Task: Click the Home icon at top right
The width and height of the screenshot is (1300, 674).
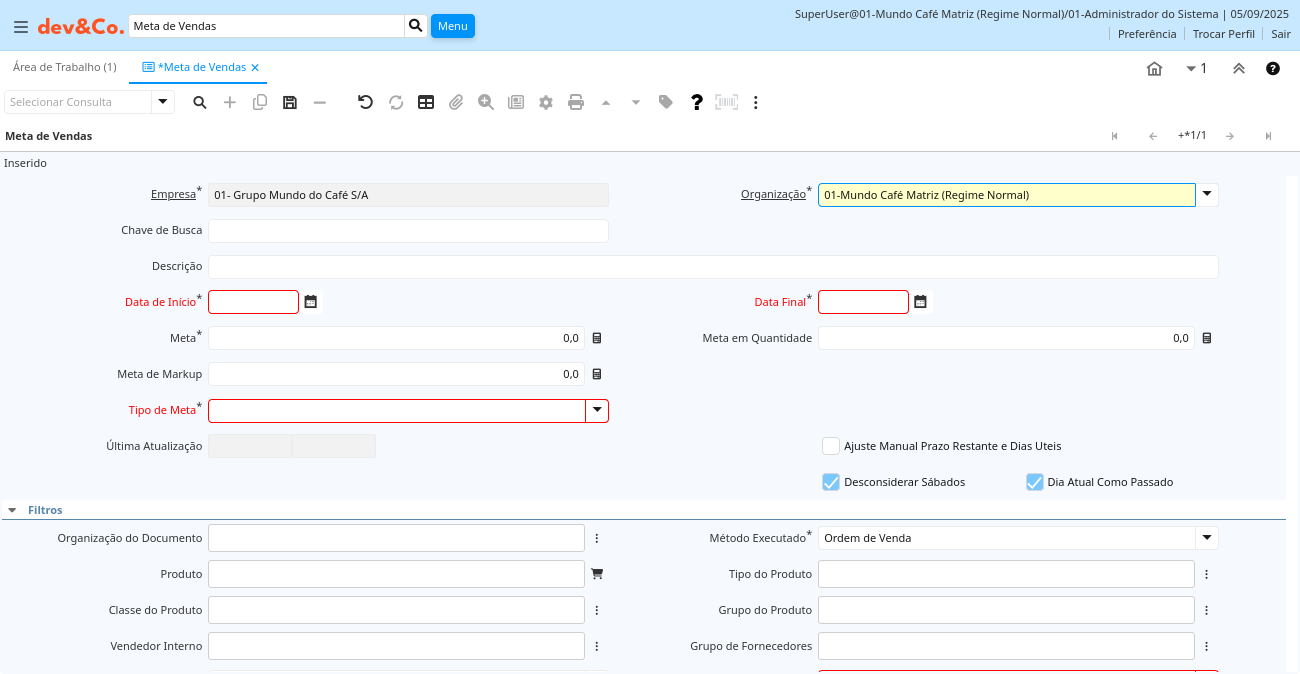Action: tap(1154, 68)
